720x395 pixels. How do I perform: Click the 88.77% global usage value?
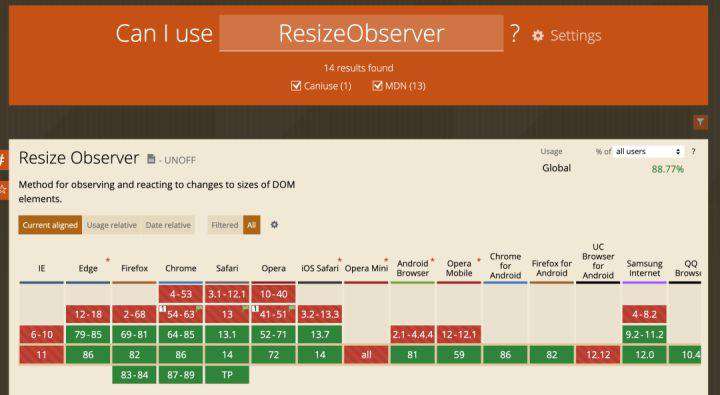pos(668,169)
